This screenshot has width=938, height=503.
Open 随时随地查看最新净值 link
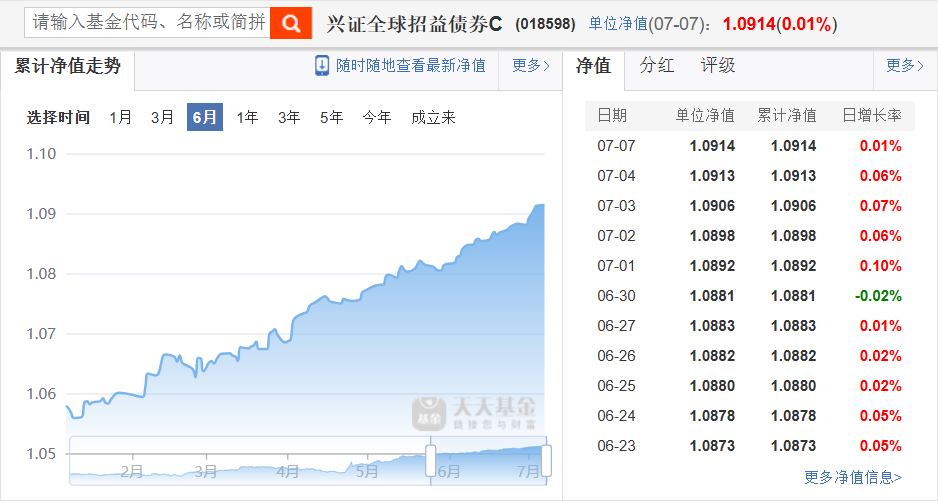pyautogui.click(x=410, y=65)
